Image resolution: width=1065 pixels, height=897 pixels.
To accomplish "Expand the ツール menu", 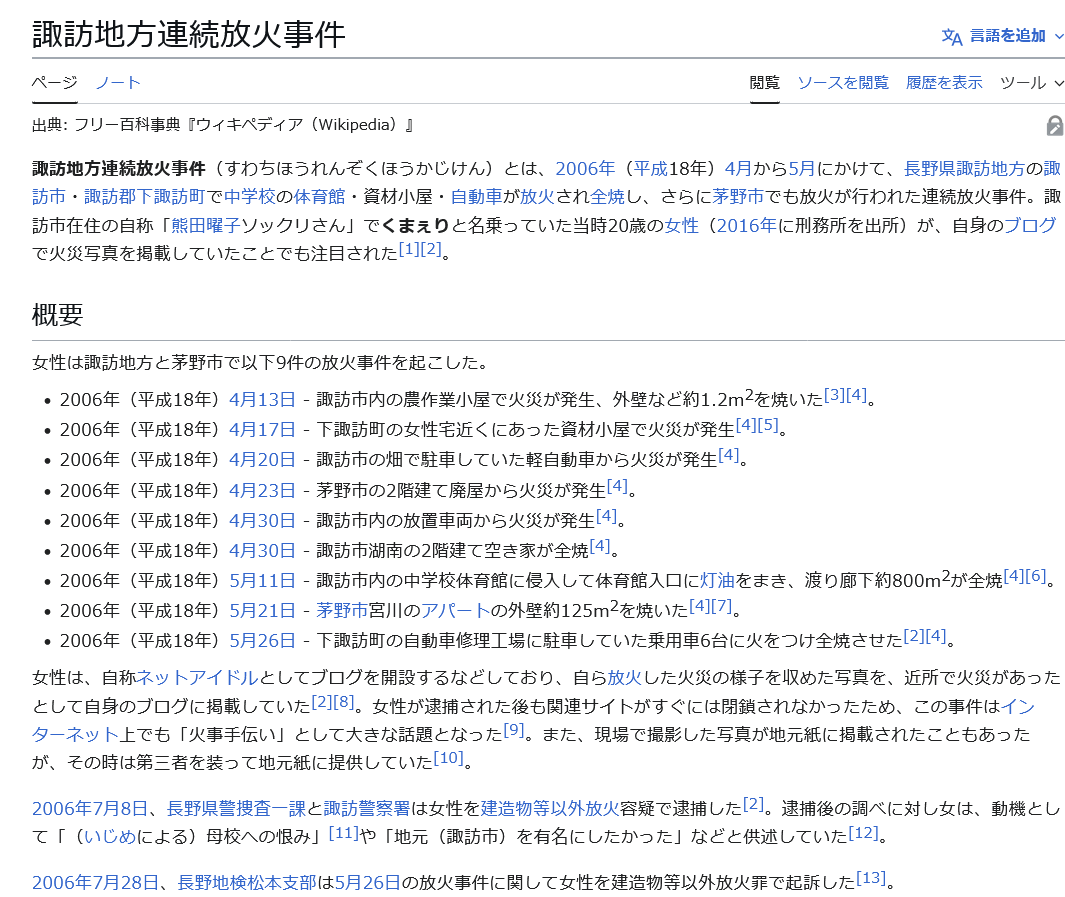I will pyautogui.click(x=1032, y=83).
